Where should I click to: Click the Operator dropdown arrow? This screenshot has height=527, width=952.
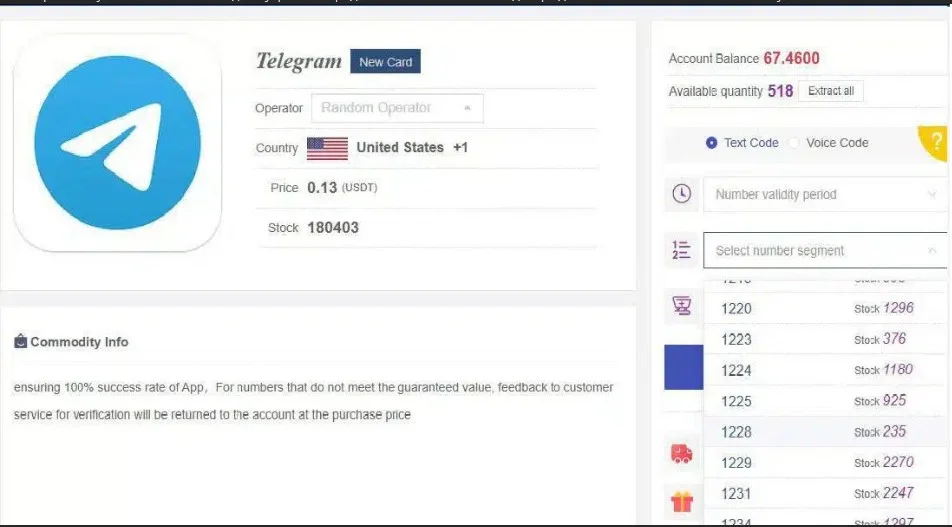tap(467, 108)
